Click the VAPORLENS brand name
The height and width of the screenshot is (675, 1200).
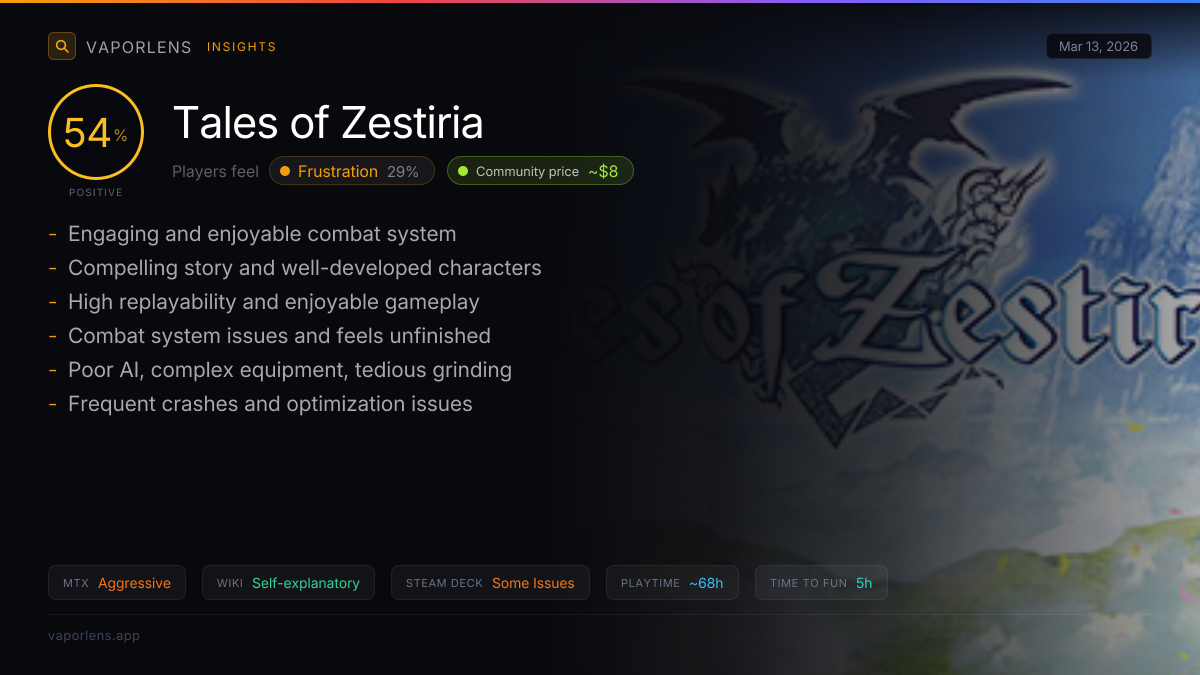pyautogui.click(x=139, y=47)
